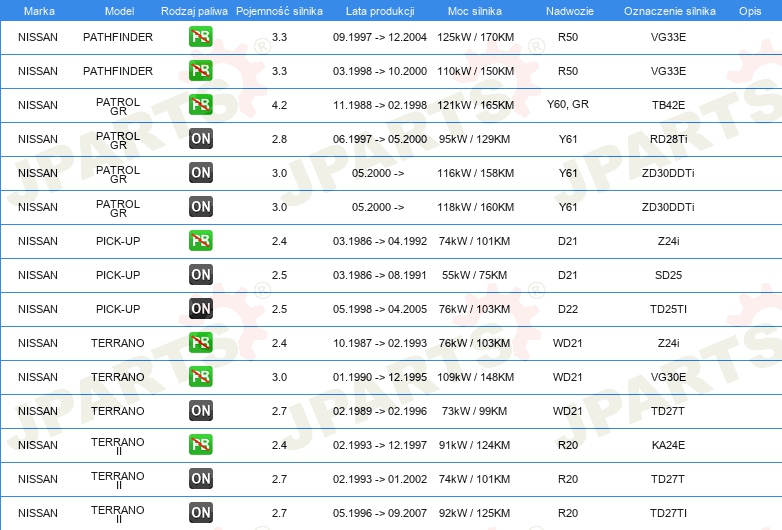Viewport: 782px width, 530px height.
Task: Click the 10.1987 -> 02.1993 production years cell
Action: [378, 343]
